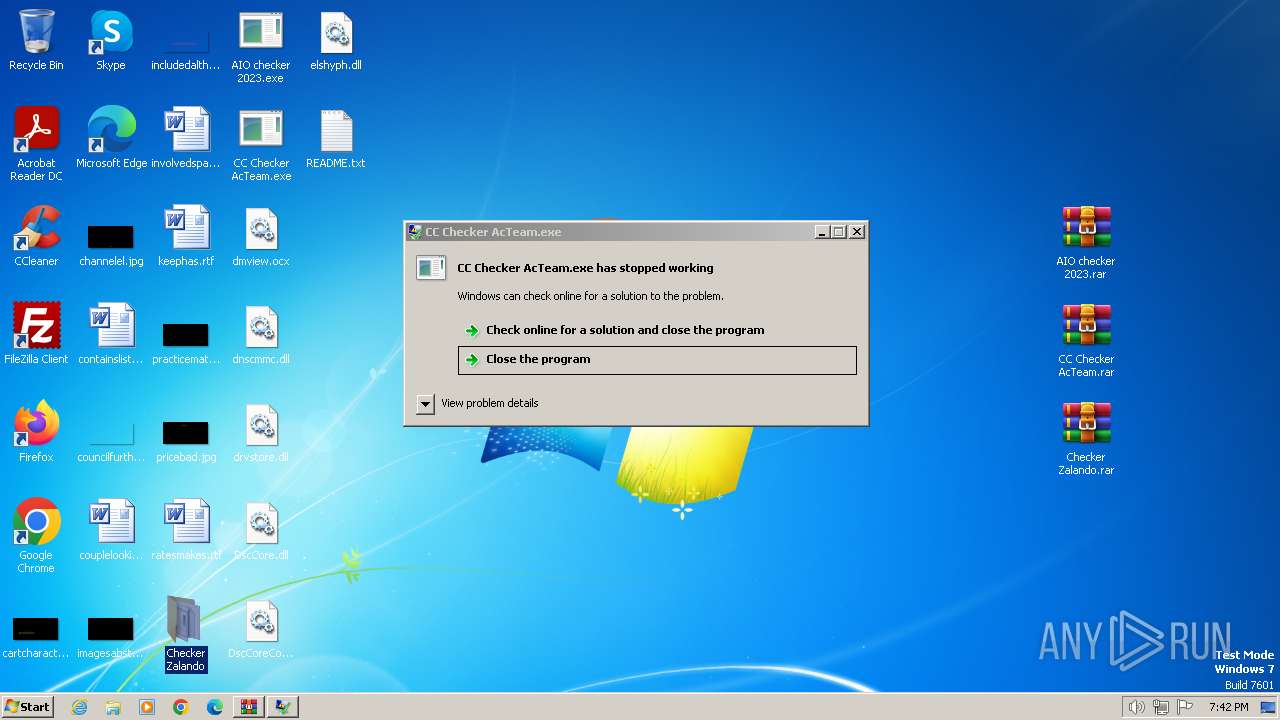Open the Start menu
This screenshot has height=720, width=1280.
(x=27, y=706)
